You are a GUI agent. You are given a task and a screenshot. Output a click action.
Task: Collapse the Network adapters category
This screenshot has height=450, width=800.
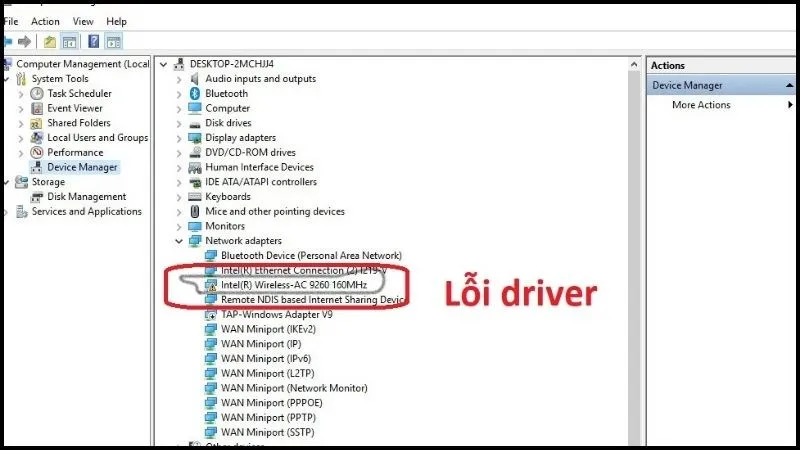(179, 241)
